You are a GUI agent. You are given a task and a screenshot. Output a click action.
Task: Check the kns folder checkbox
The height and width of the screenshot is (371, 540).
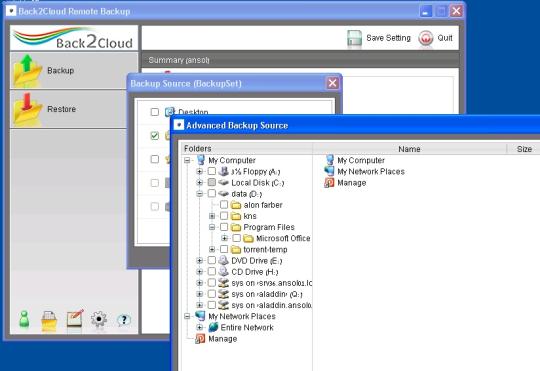click(x=224, y=216)
